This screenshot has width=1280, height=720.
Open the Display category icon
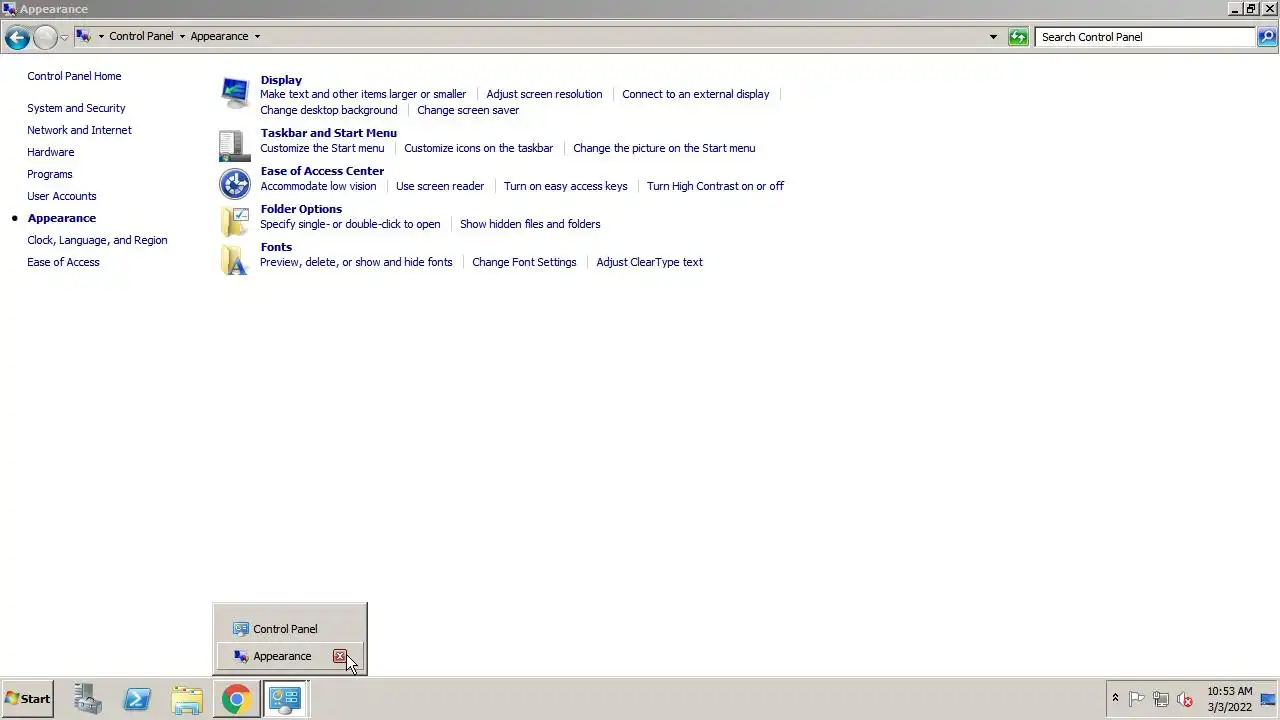[x=235, y=93]
